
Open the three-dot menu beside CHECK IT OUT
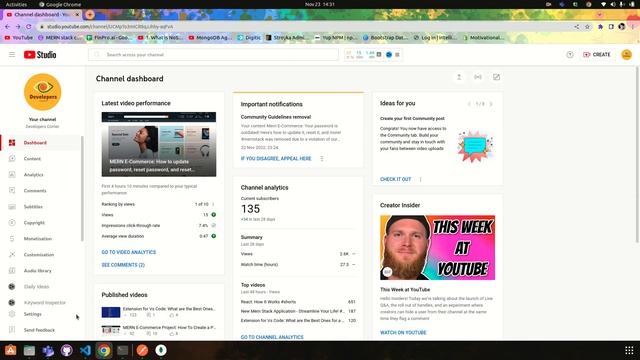420,179
